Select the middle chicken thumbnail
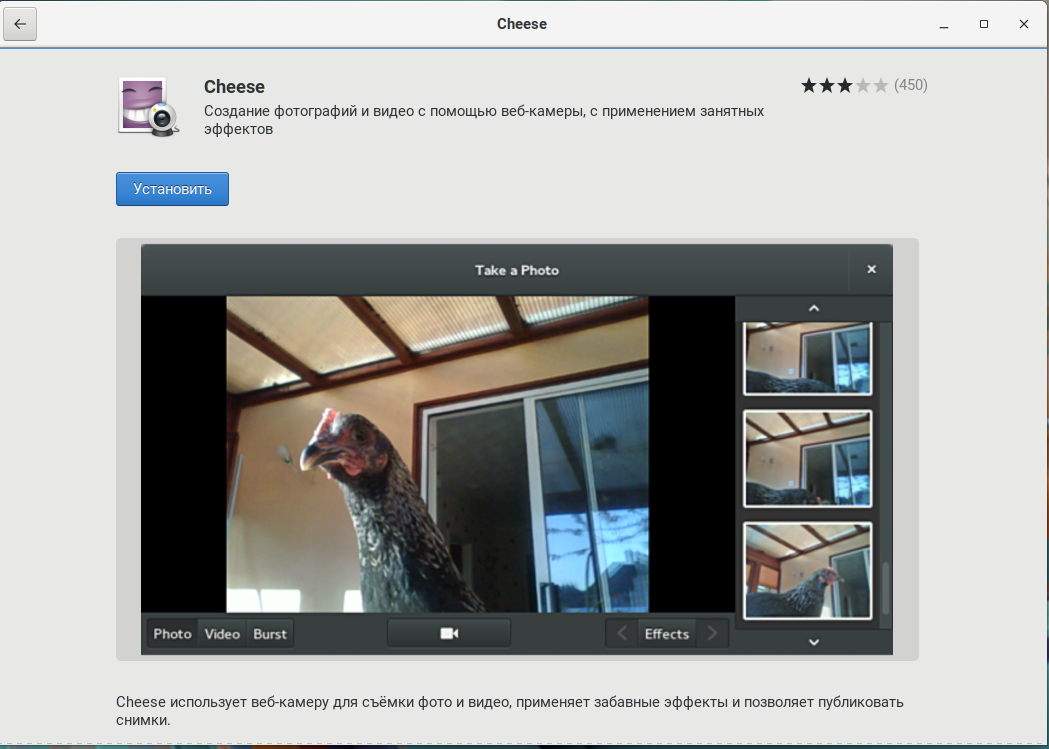This screenshot has width=1049, height=749. click(x=807, y=459)
